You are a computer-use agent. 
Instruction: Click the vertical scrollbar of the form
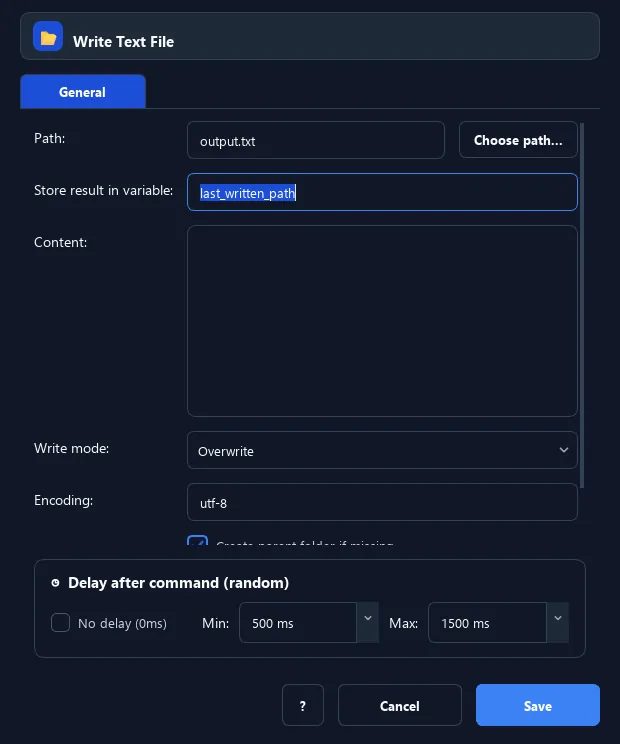pos(582,305)
